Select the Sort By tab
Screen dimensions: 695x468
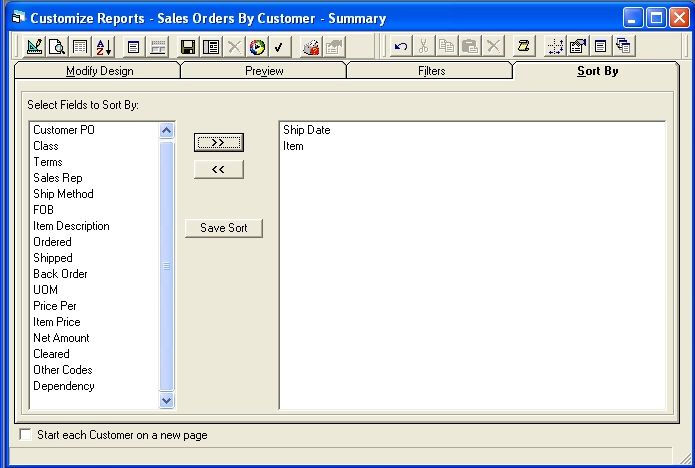tap(597, 71)
